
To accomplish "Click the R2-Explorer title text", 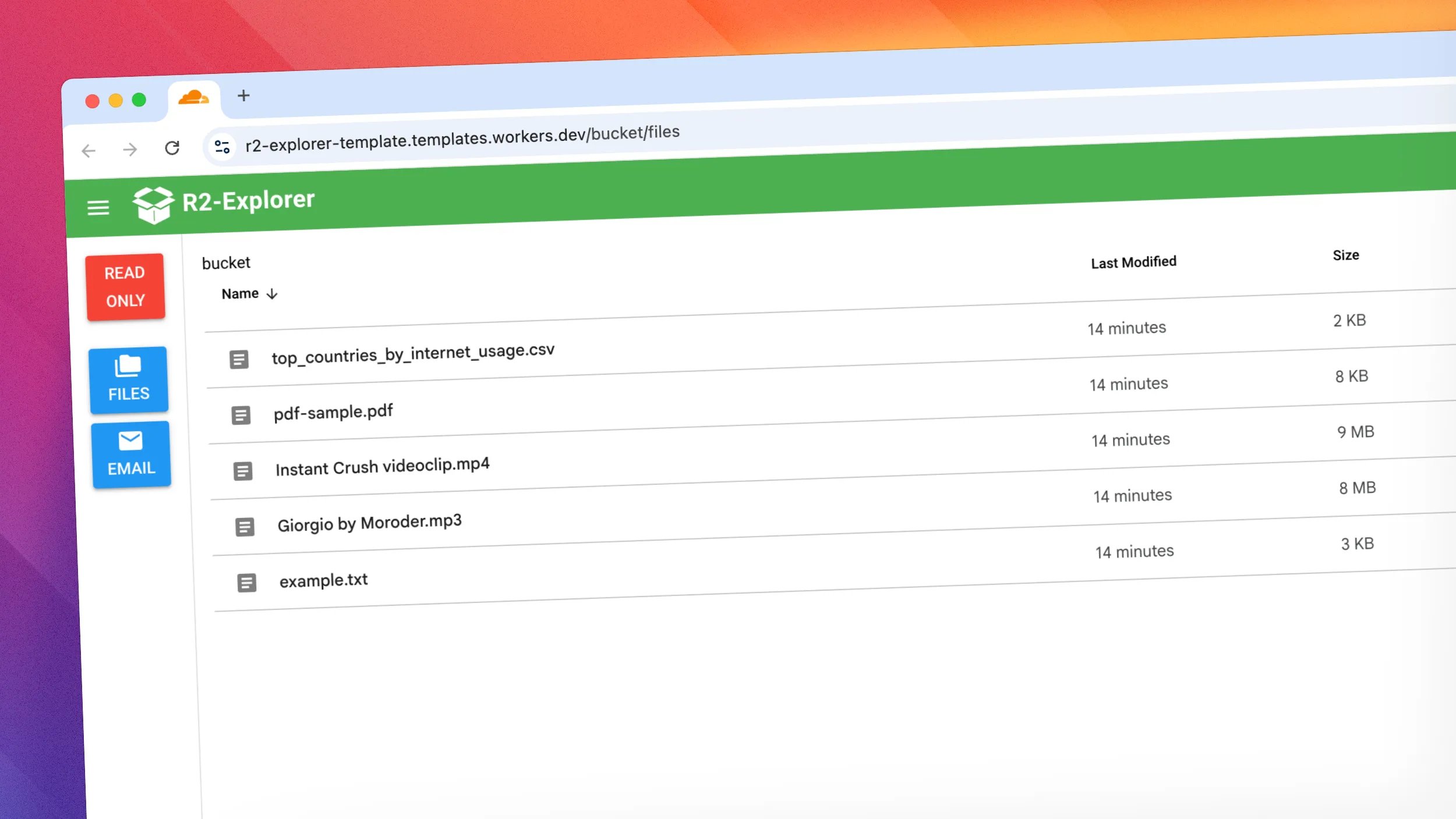I will tap(249, 201).
